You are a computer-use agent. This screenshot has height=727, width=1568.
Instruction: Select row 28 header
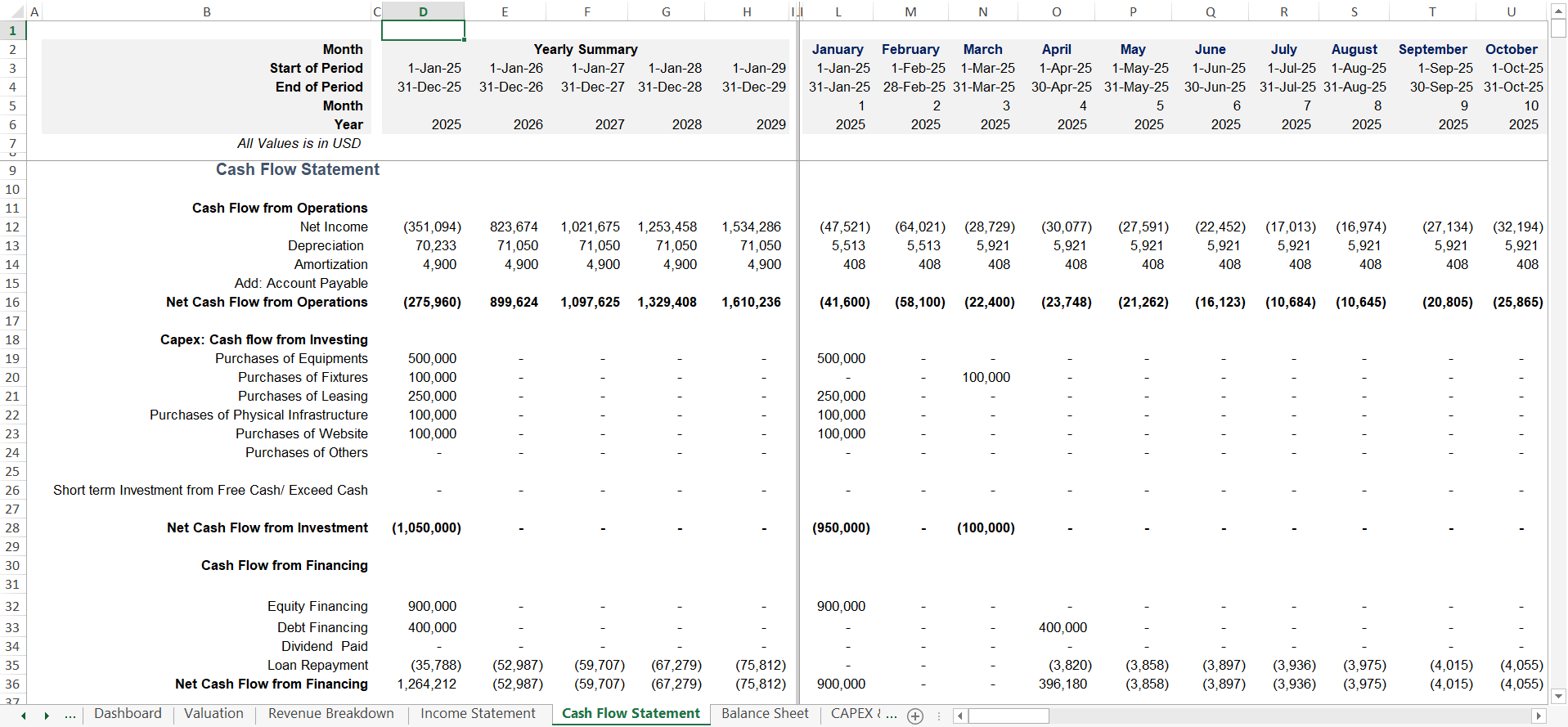(13, 527)
